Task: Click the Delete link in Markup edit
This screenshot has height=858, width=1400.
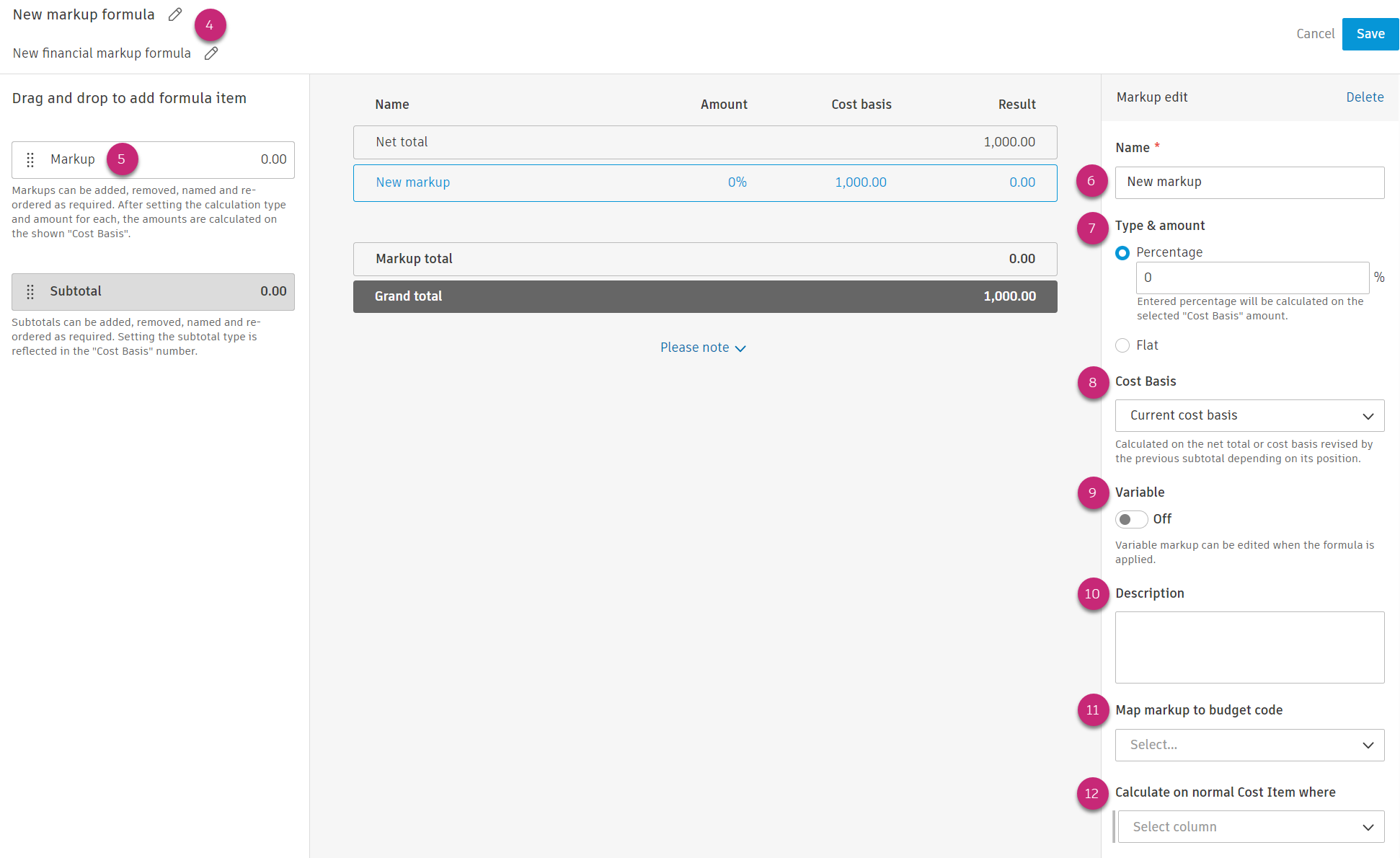Action: pos(1364,97)
